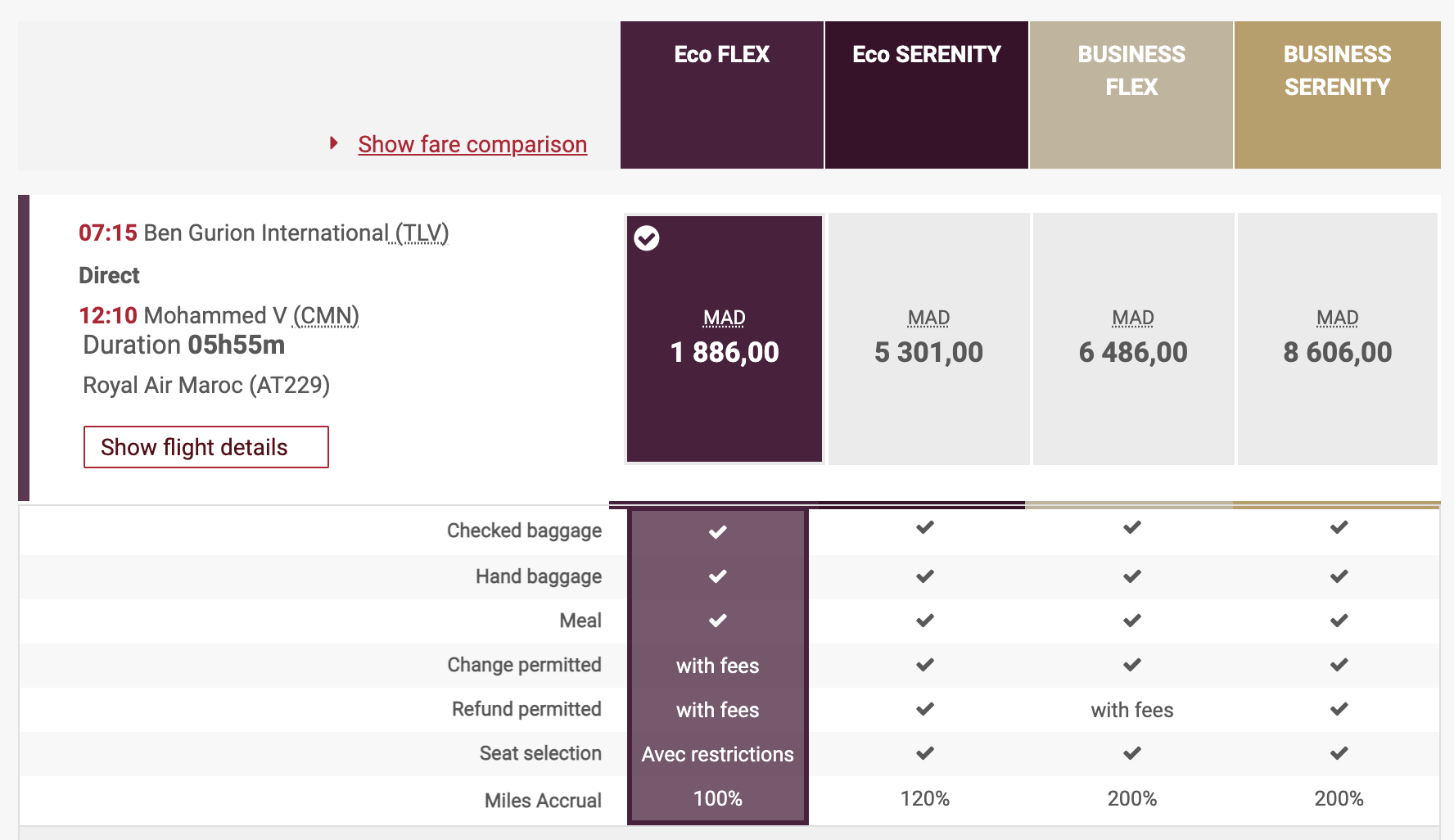Select the Business FLEX fare MAD 6 486,00
This screenshot has height=840, width=1454.
1133,339
